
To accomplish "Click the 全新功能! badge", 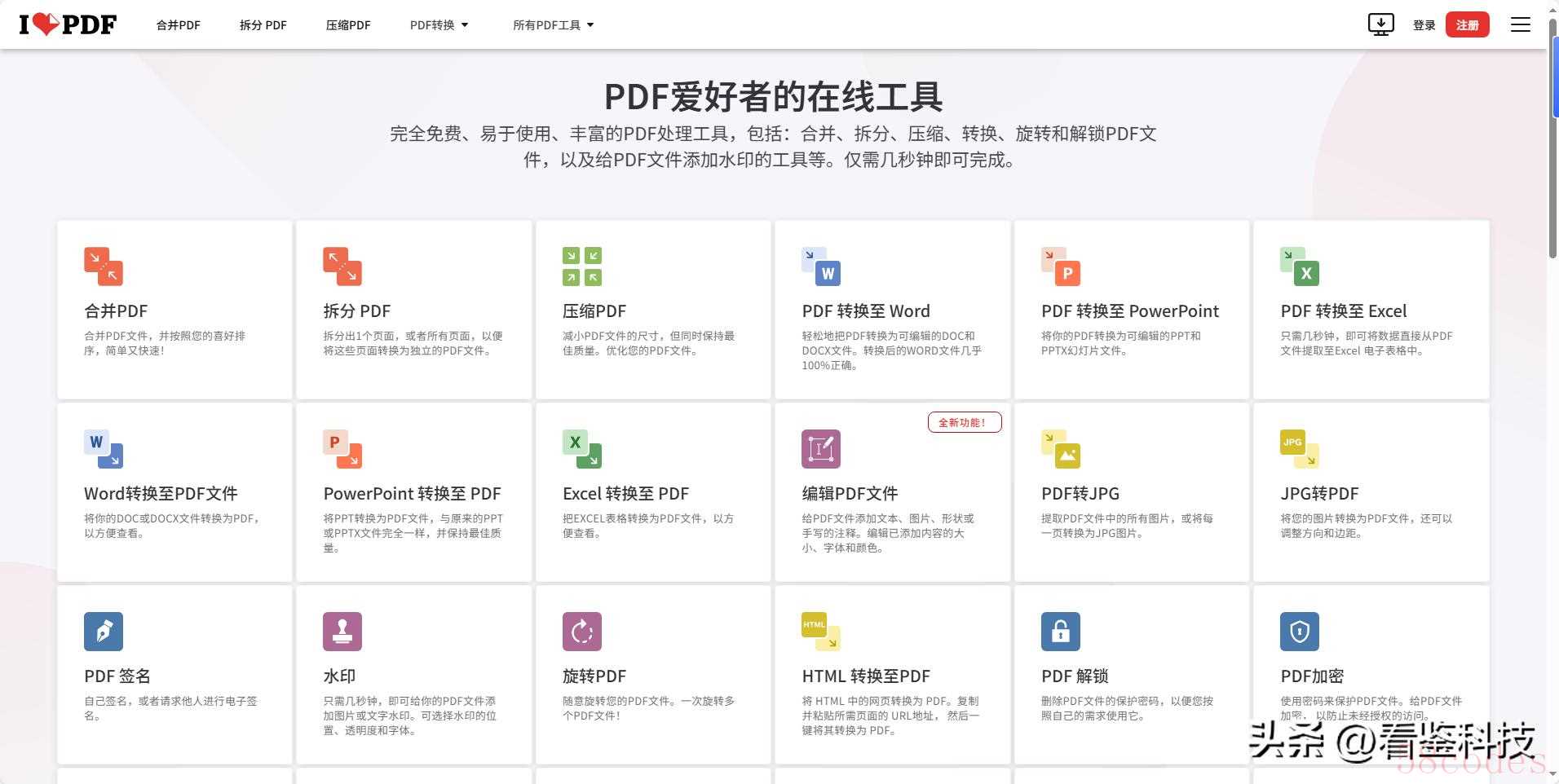I will 965,422.
